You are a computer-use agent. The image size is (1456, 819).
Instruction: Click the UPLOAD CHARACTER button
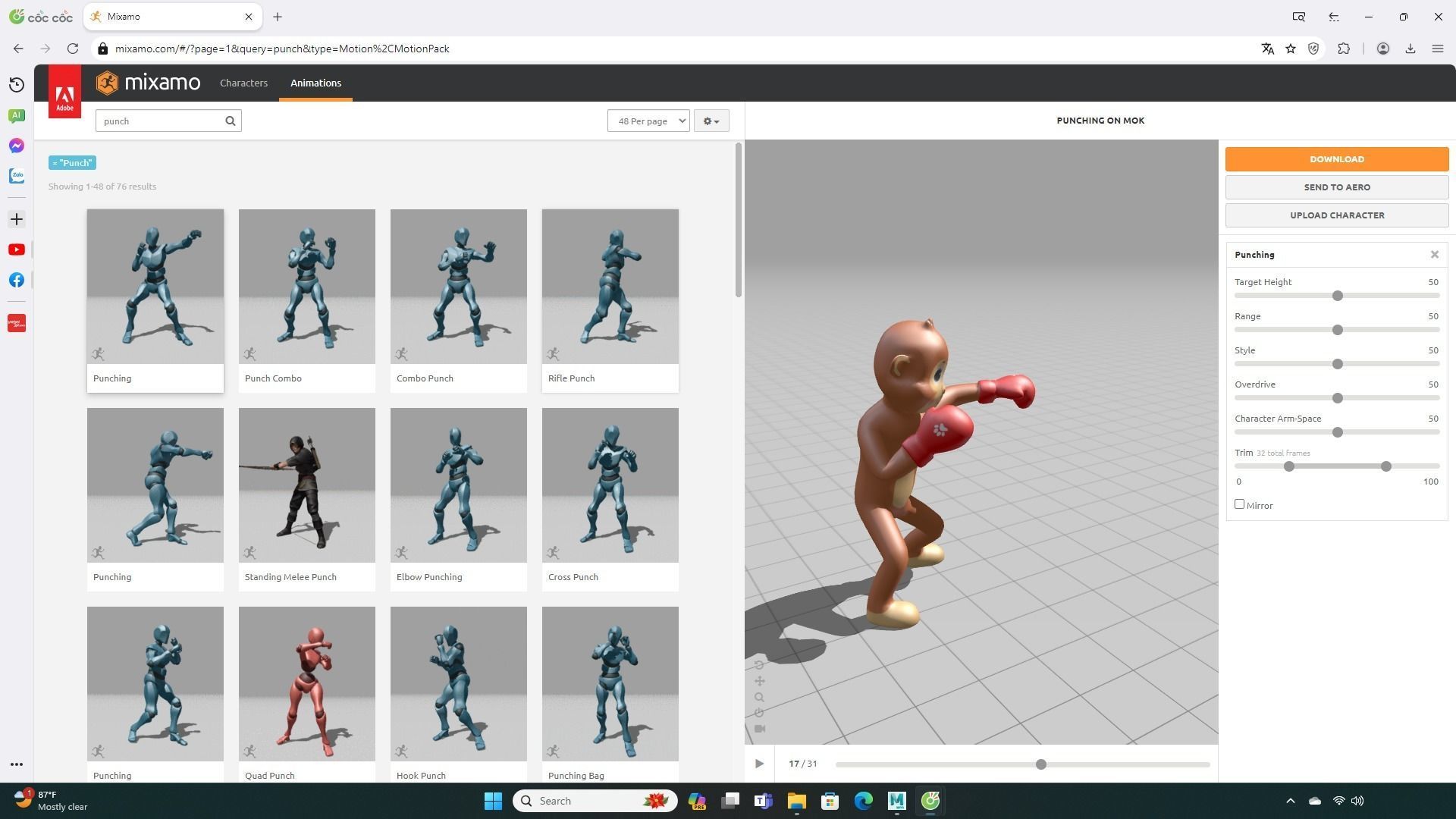(1337, 215)
